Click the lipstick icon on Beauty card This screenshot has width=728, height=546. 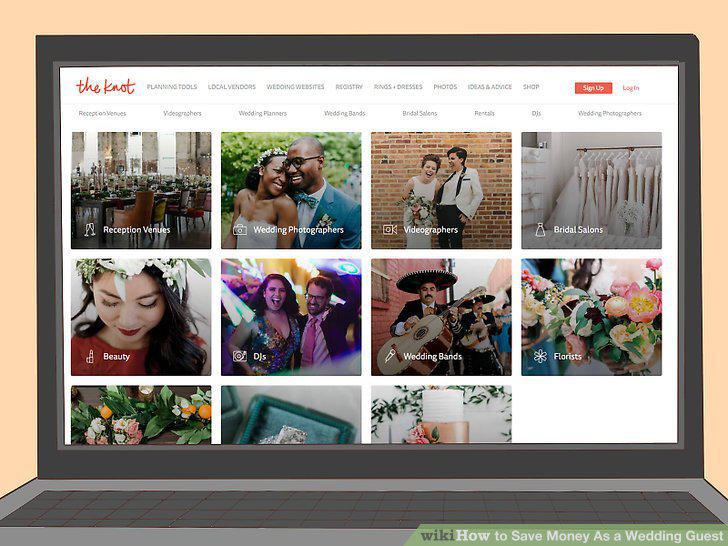pyautogui.click(x=90, y=356)
